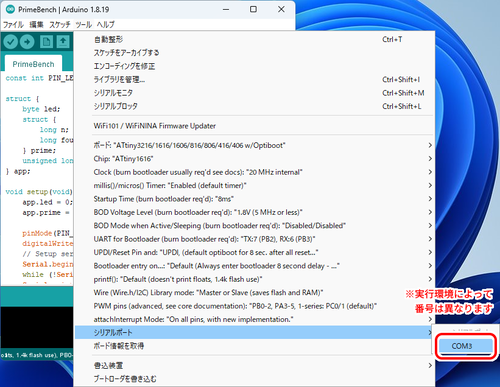Expand attachInterrupt Mode submenu
500x387 pixels.
(x=254, y=319)
